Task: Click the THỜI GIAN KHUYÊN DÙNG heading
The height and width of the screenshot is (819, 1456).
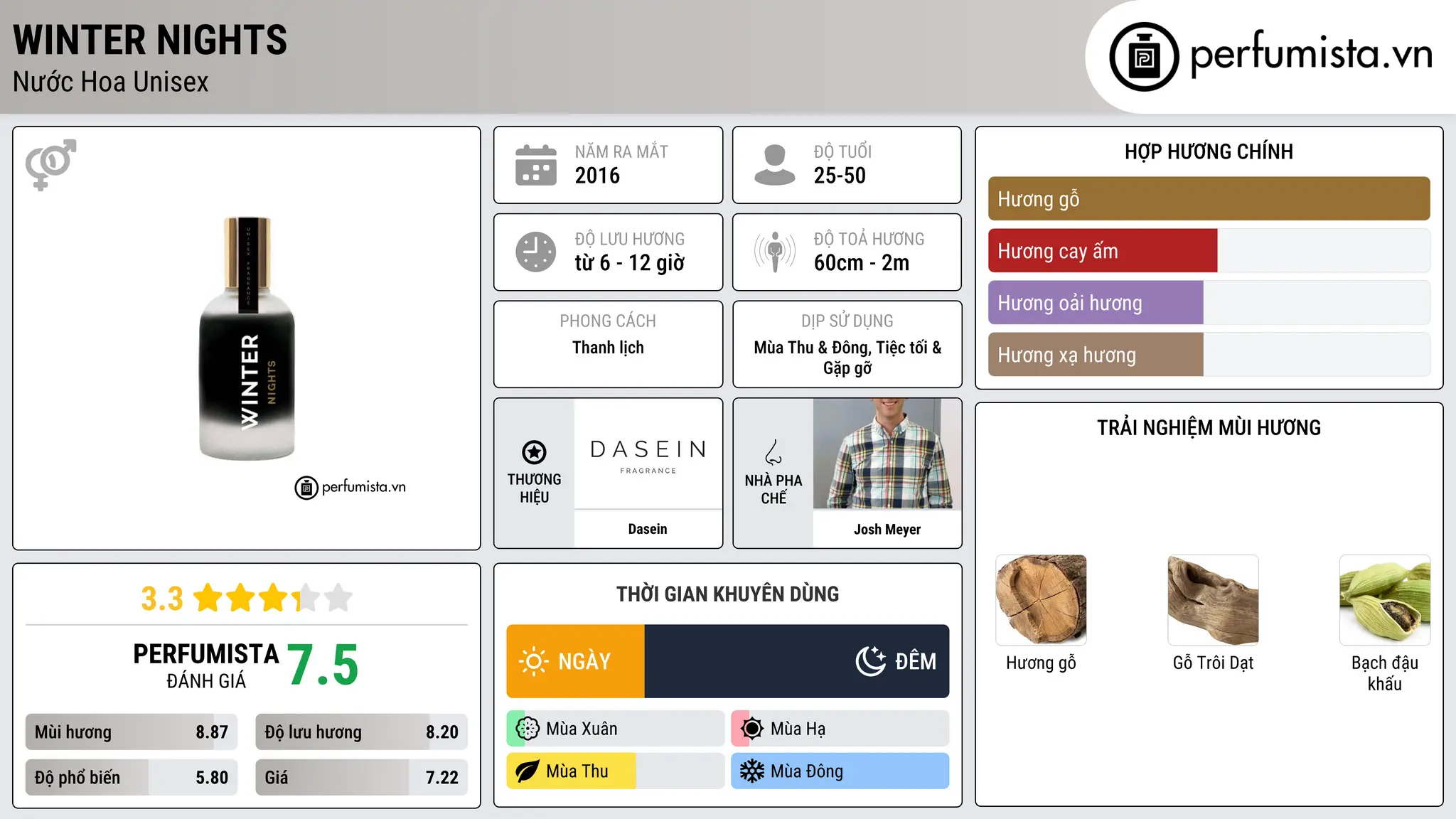Action: pyautogui.click(x=727, y=594)
